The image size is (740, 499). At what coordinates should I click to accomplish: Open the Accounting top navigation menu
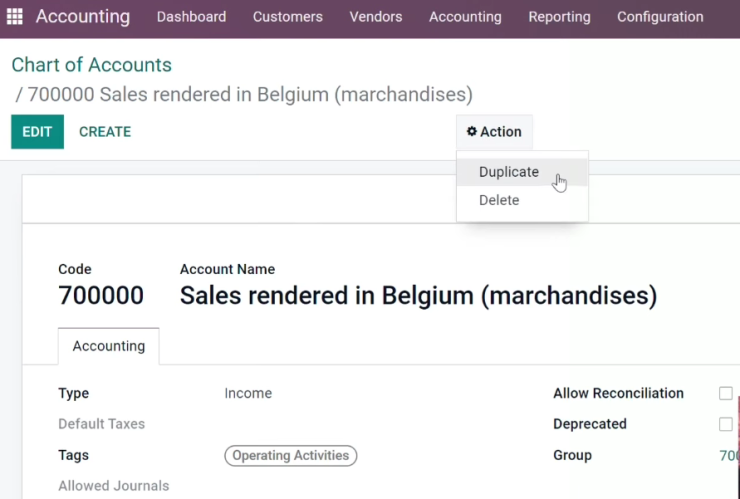coord(465,17)
